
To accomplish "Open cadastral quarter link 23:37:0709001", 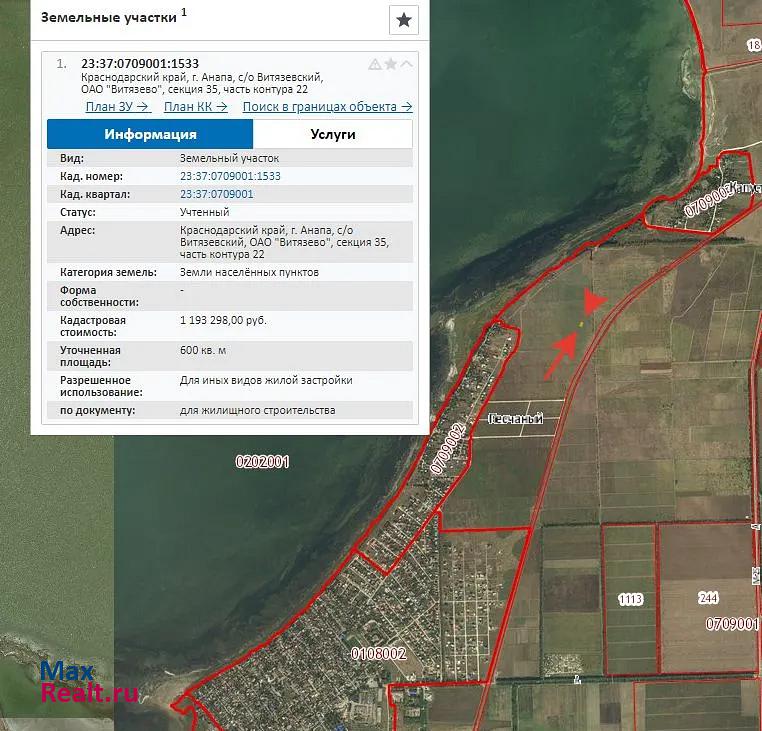I will tap(216, 194).
